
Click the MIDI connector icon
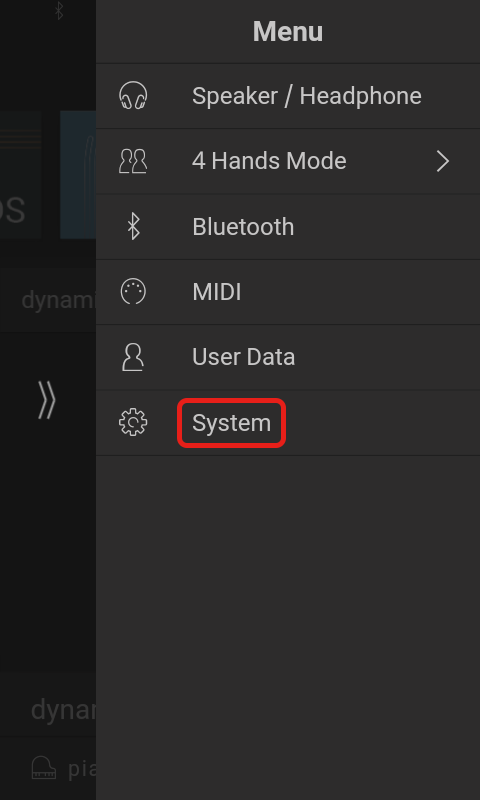[x=133, y=292]
